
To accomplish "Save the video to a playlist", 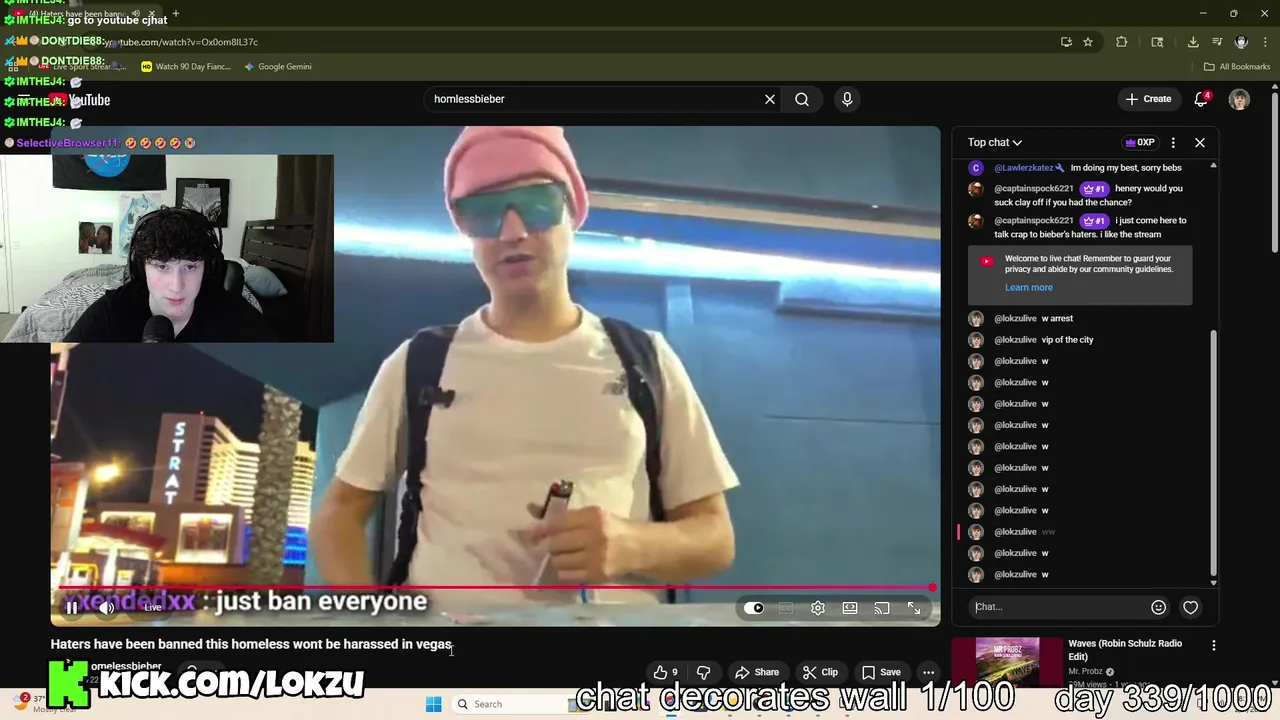I will pyautogui.click(x=882, y=672).
